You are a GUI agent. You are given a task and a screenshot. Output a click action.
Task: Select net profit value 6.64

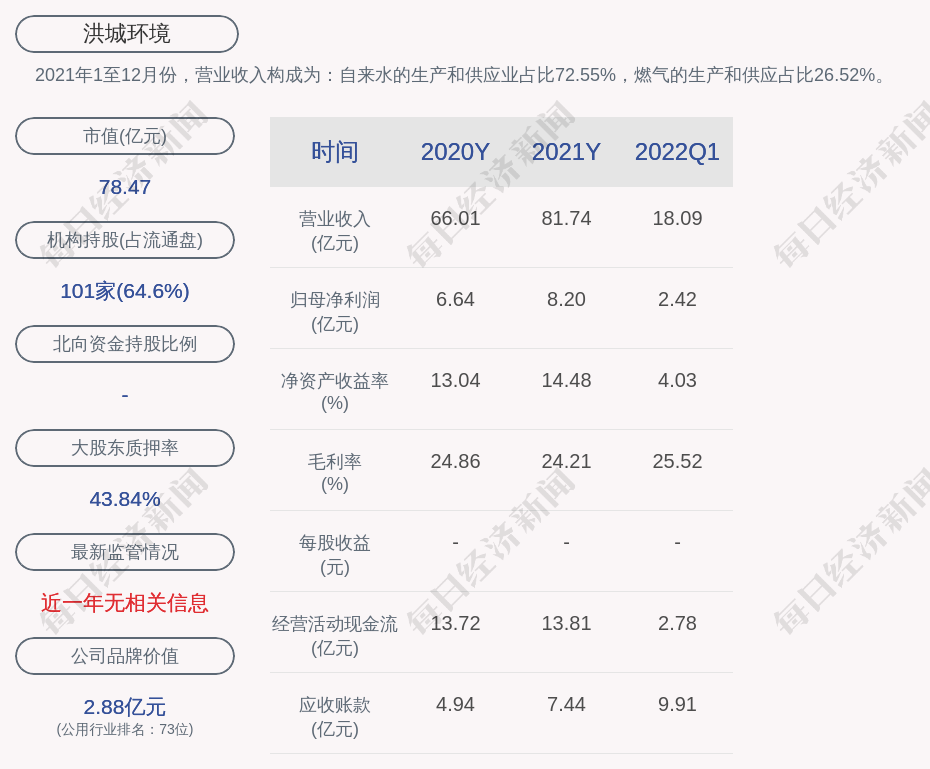coord(455,299)
